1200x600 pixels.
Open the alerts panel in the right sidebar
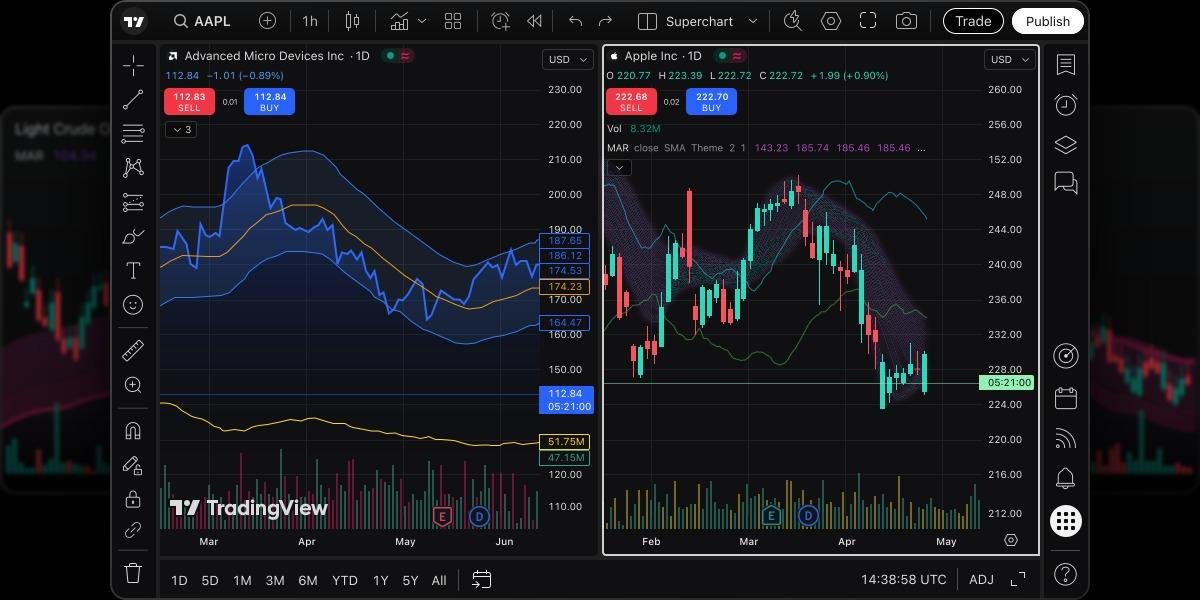1065,105
